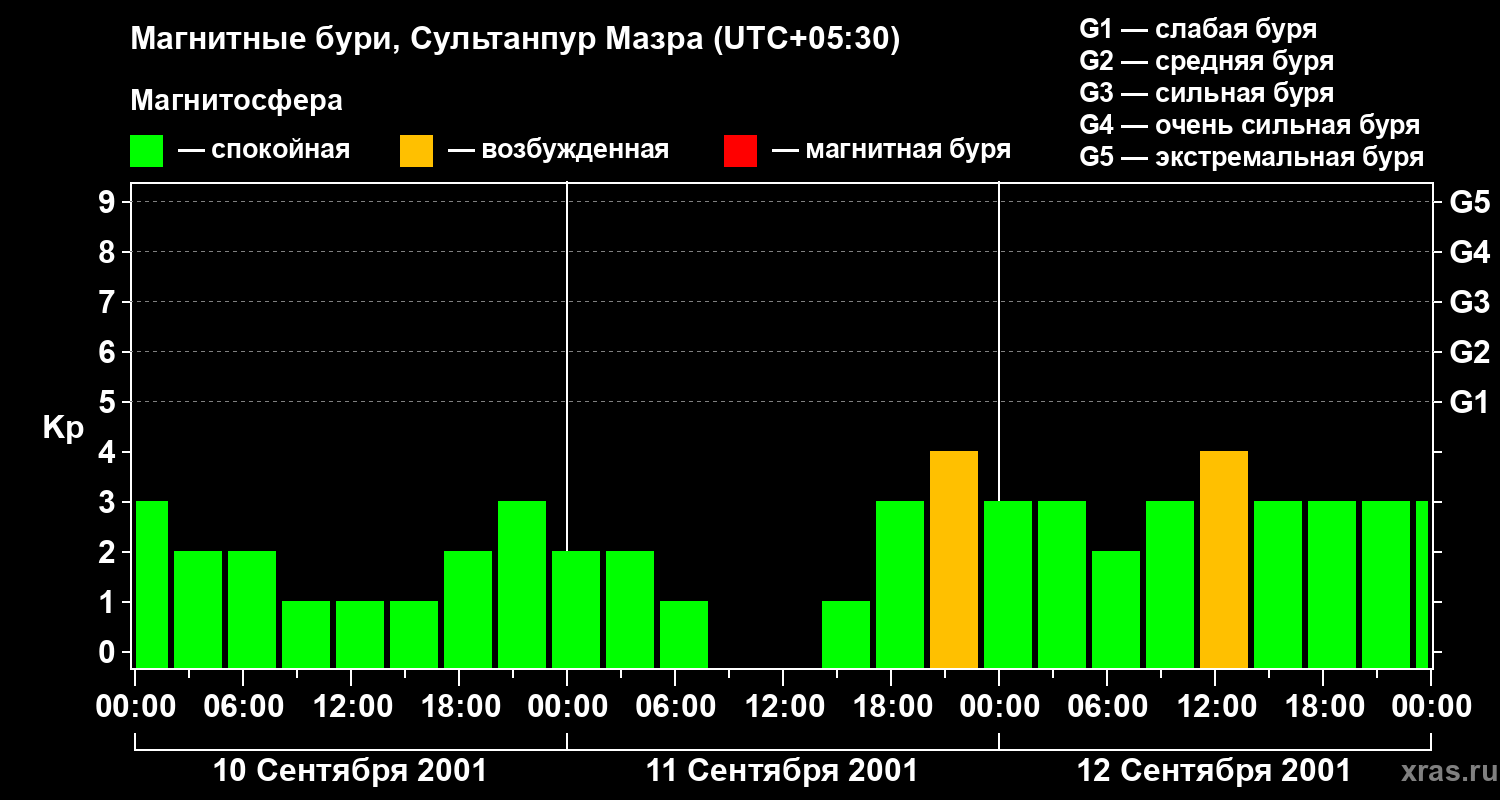
Task: Click the orange 'возбужденная' legend swatch
Action: [416, 151]
